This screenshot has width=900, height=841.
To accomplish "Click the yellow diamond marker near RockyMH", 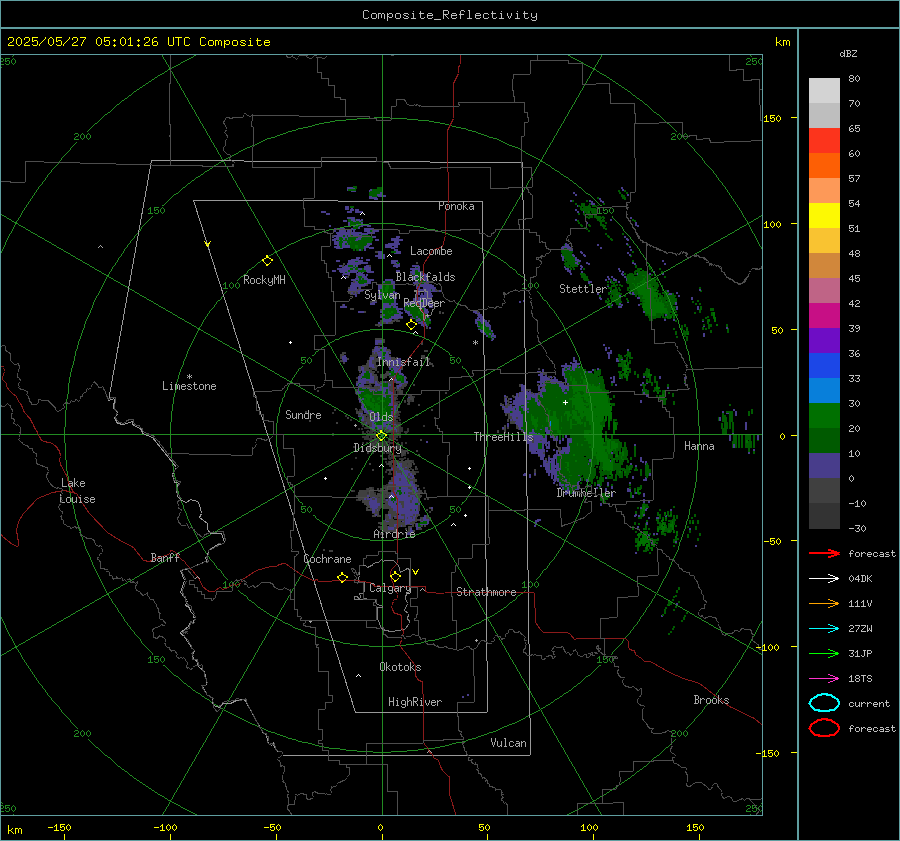I will 267,261.
